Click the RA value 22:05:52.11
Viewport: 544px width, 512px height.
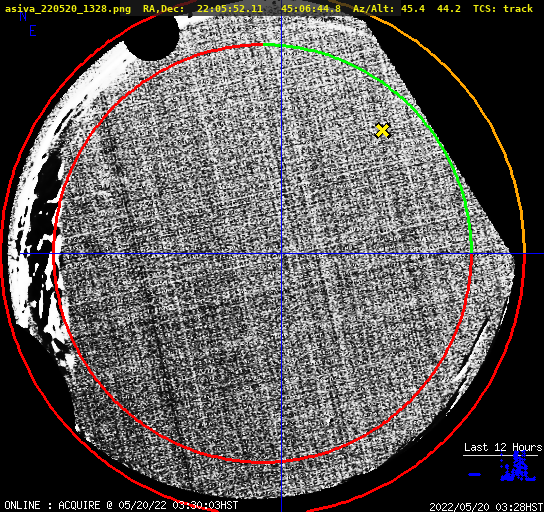[230, 8]
